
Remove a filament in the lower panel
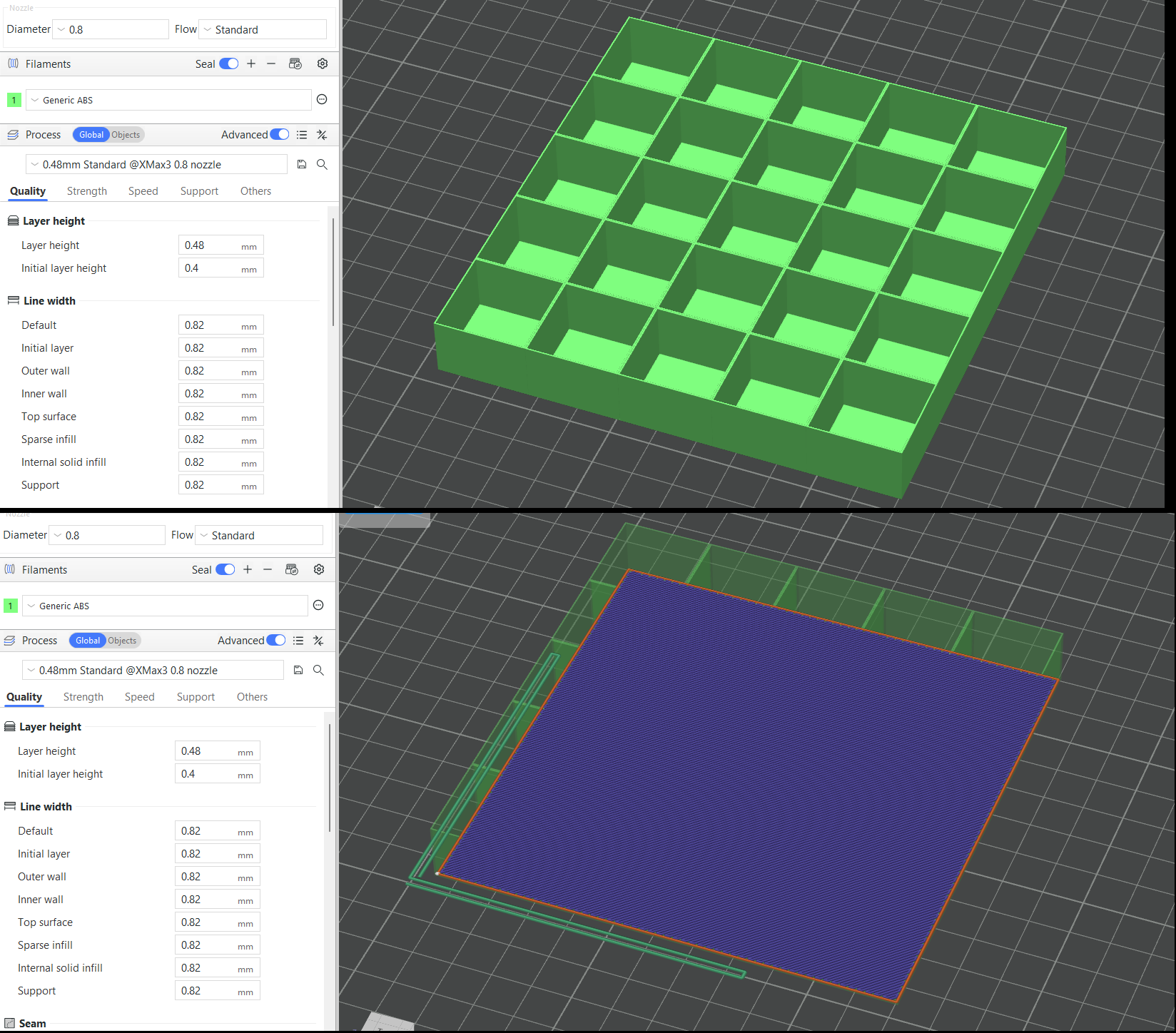coord(268,569)
